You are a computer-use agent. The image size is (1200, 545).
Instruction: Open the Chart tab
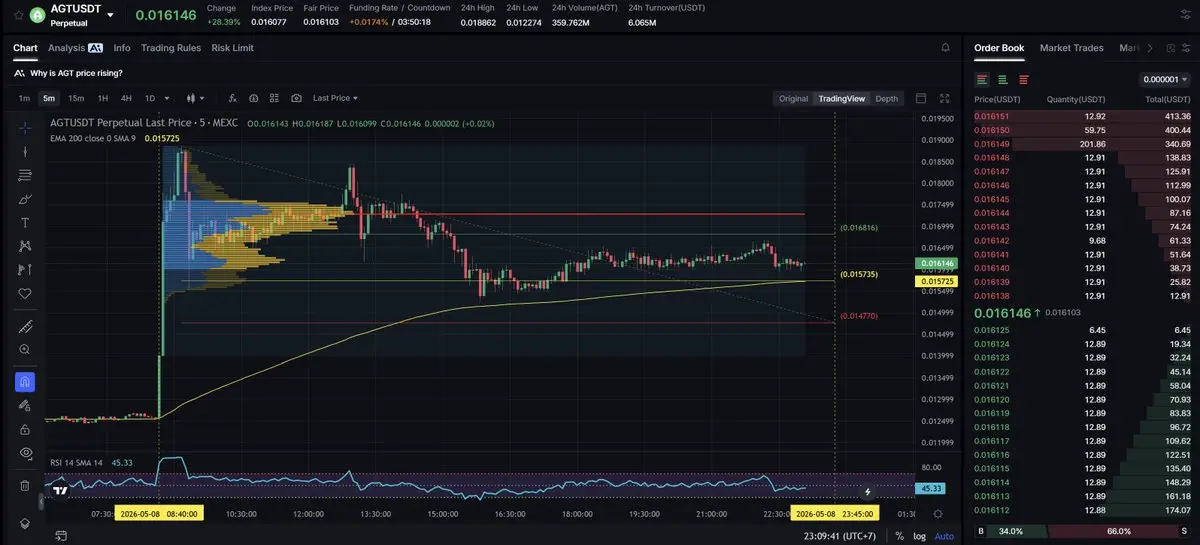click(25, 47)
